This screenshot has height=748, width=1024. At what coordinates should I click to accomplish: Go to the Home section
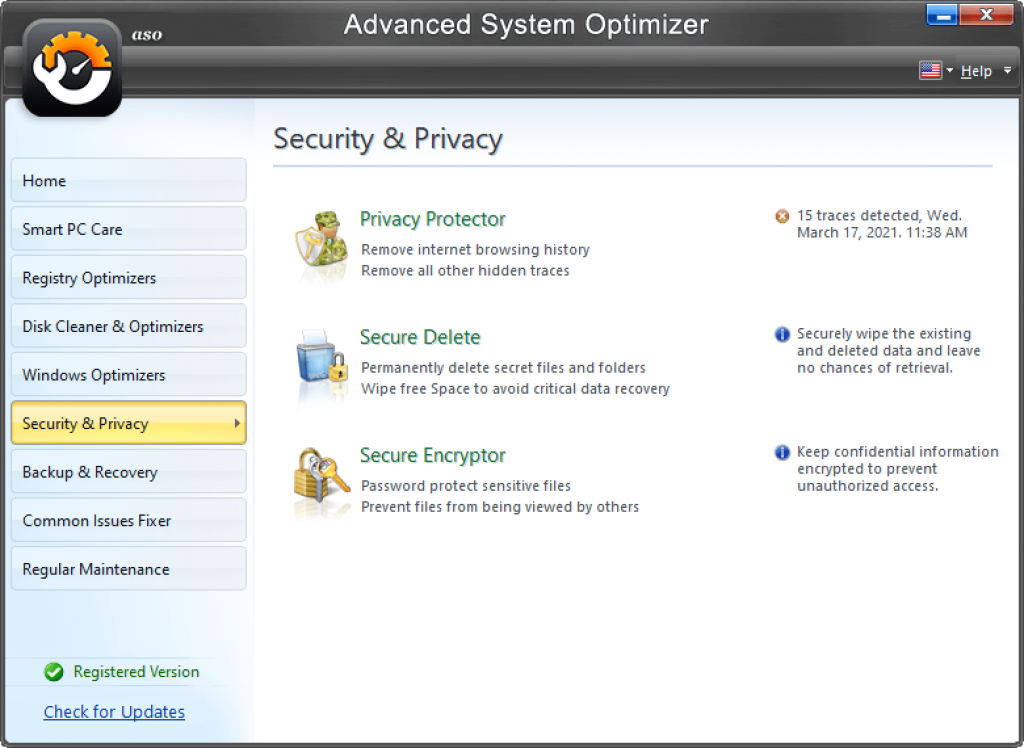click(129, 180)
